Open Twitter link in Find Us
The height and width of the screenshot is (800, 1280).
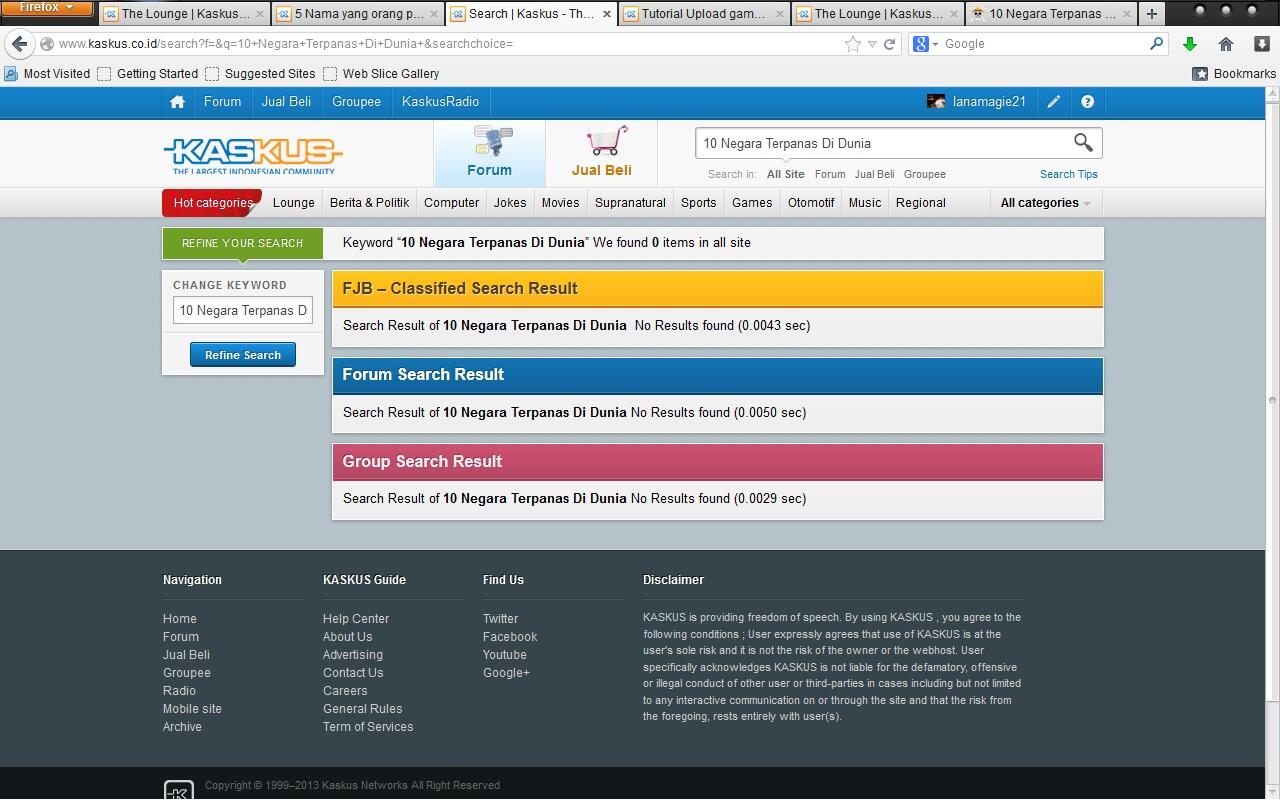click(500, 619)
